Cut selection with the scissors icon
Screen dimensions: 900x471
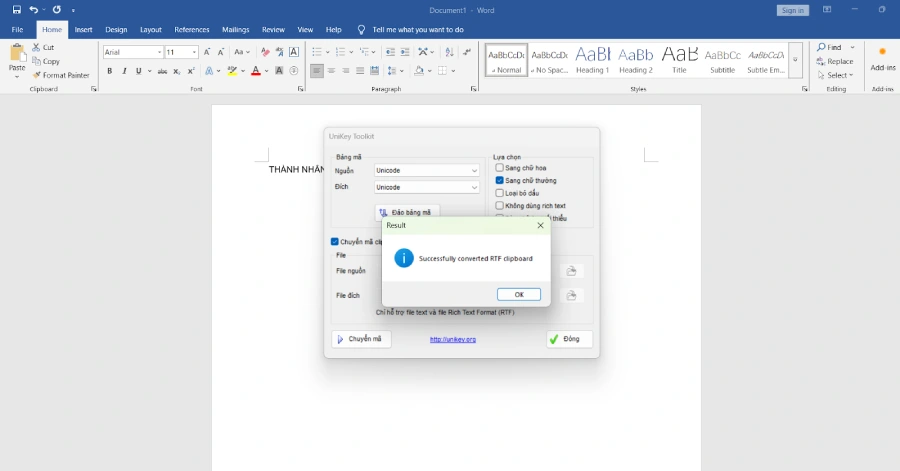(x=36, y=47)
